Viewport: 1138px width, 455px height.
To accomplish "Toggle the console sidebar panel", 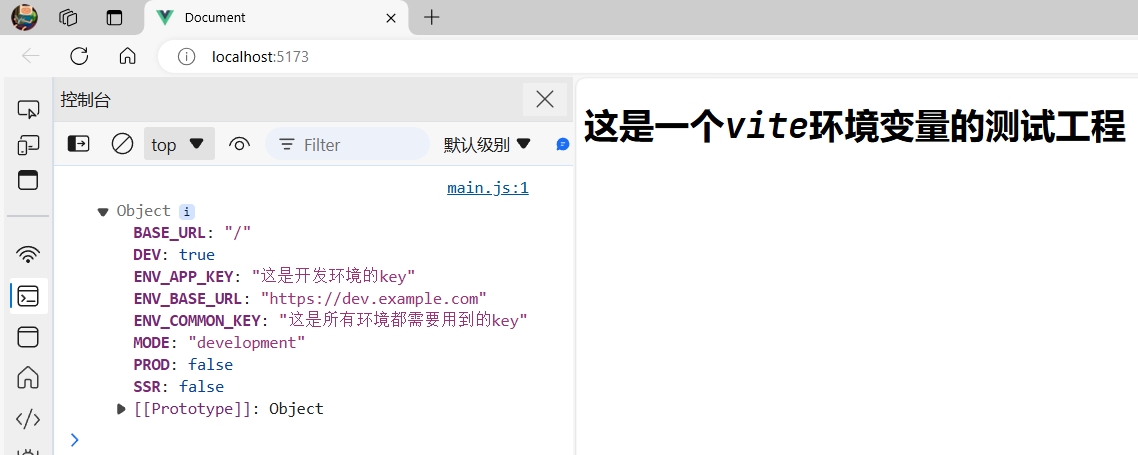I will click(78, 144).
